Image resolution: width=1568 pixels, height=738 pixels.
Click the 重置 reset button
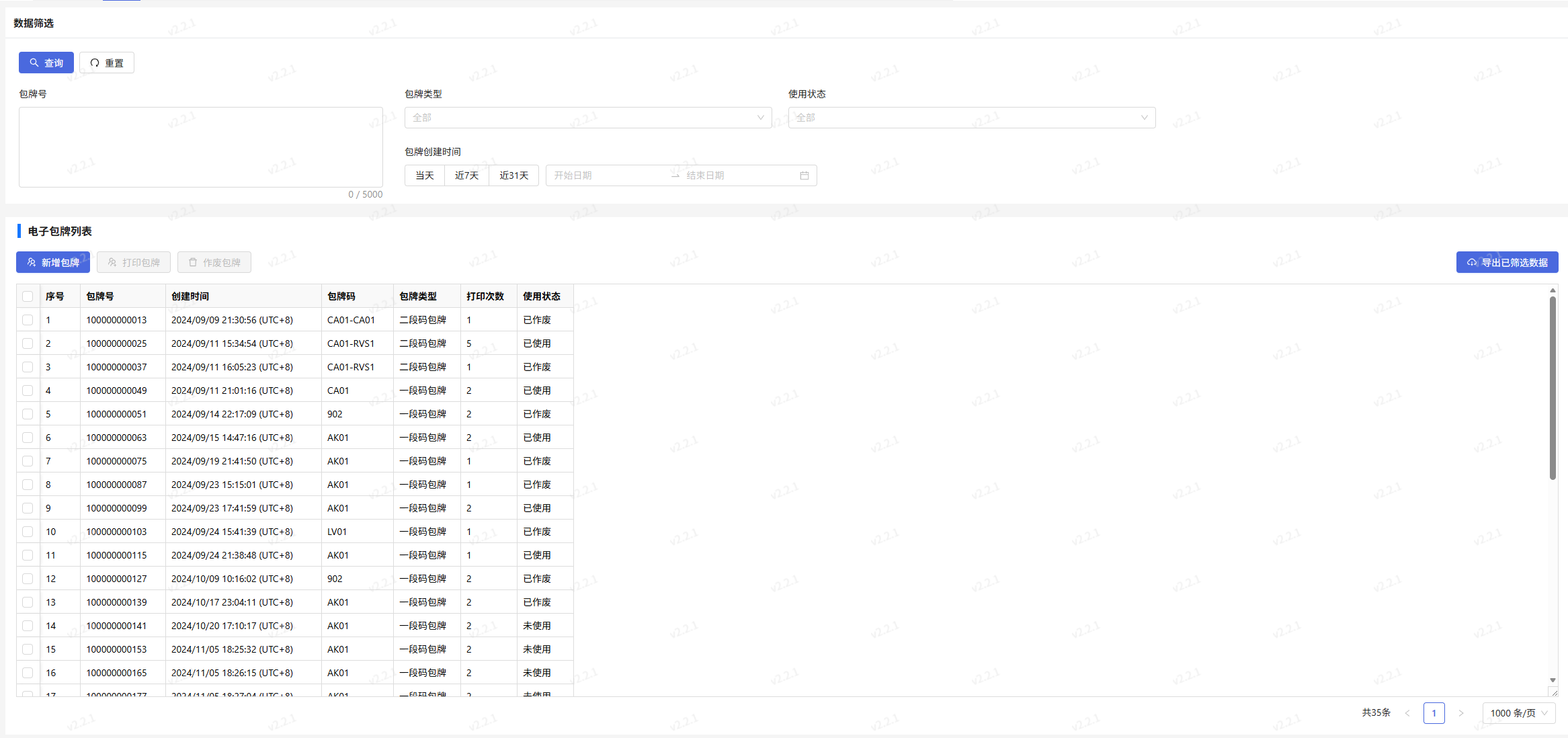[107, 63]
